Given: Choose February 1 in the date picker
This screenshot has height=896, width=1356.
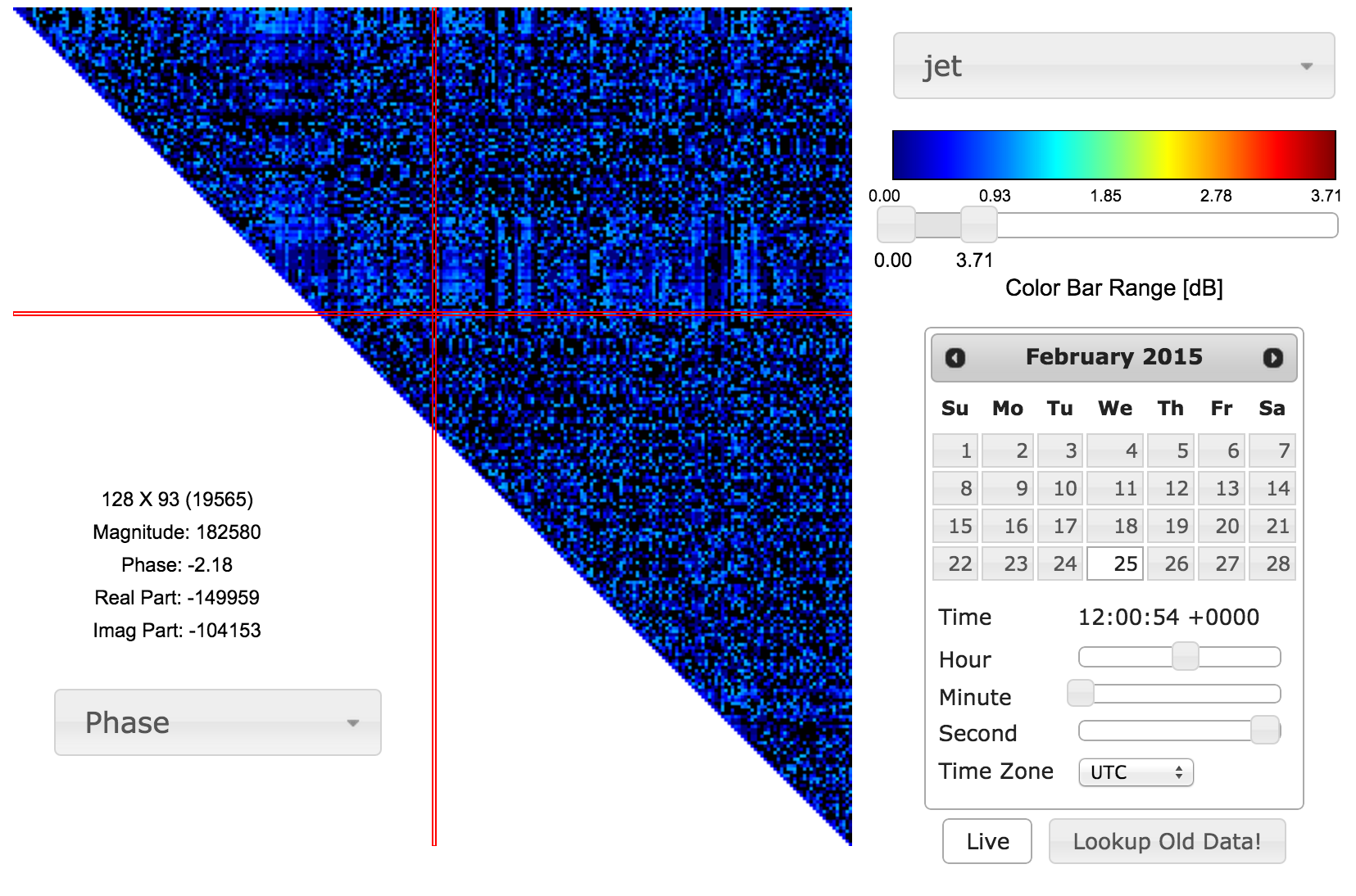Looking at the screenshot, I should [x=955, y=450].
